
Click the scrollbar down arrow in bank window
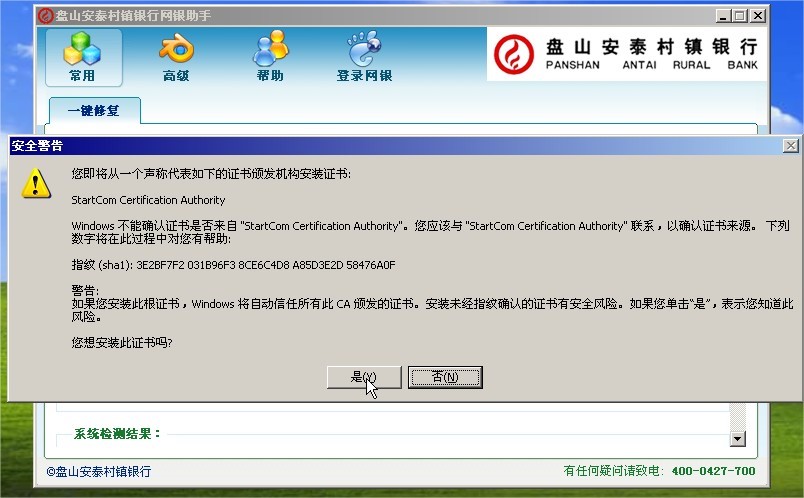[738, 439]
